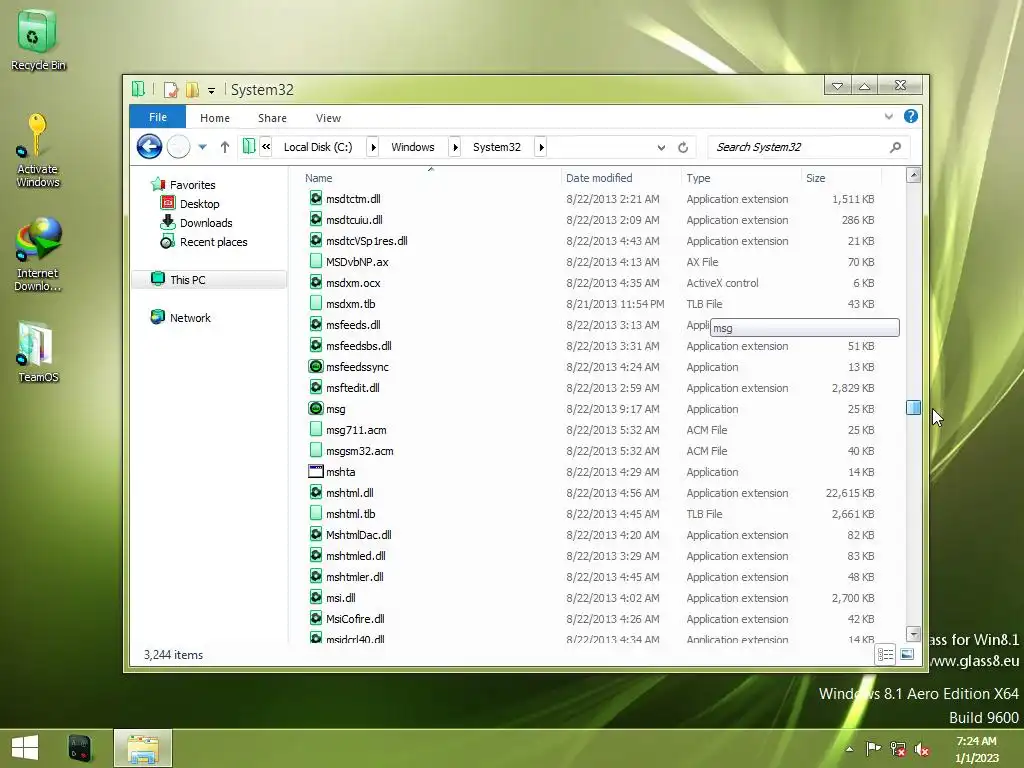1024x768 pixels.
Task: Select the file msftedit.dll
Action: coord(353,387)
